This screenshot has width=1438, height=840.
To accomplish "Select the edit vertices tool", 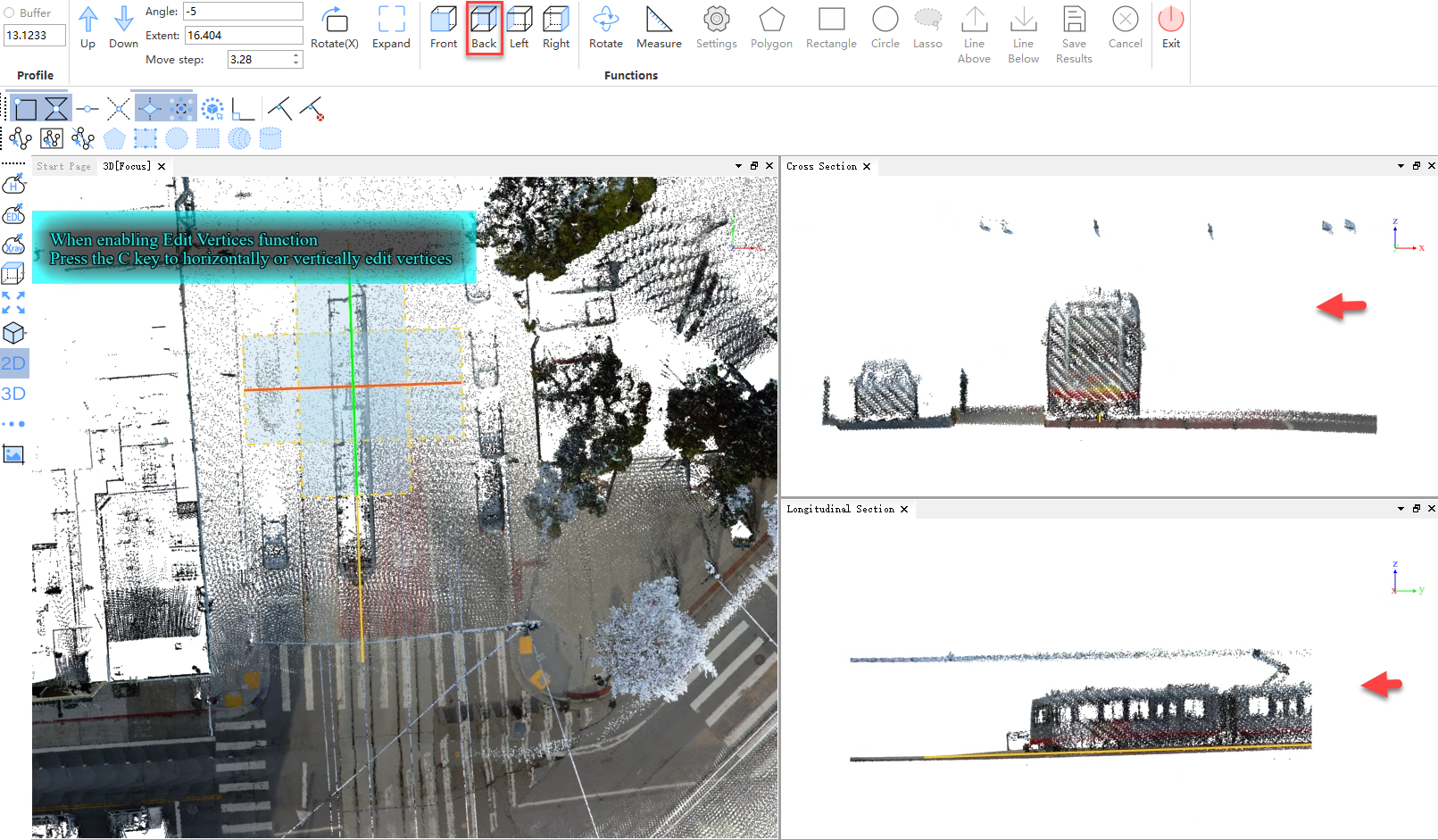I will (21, 138).
